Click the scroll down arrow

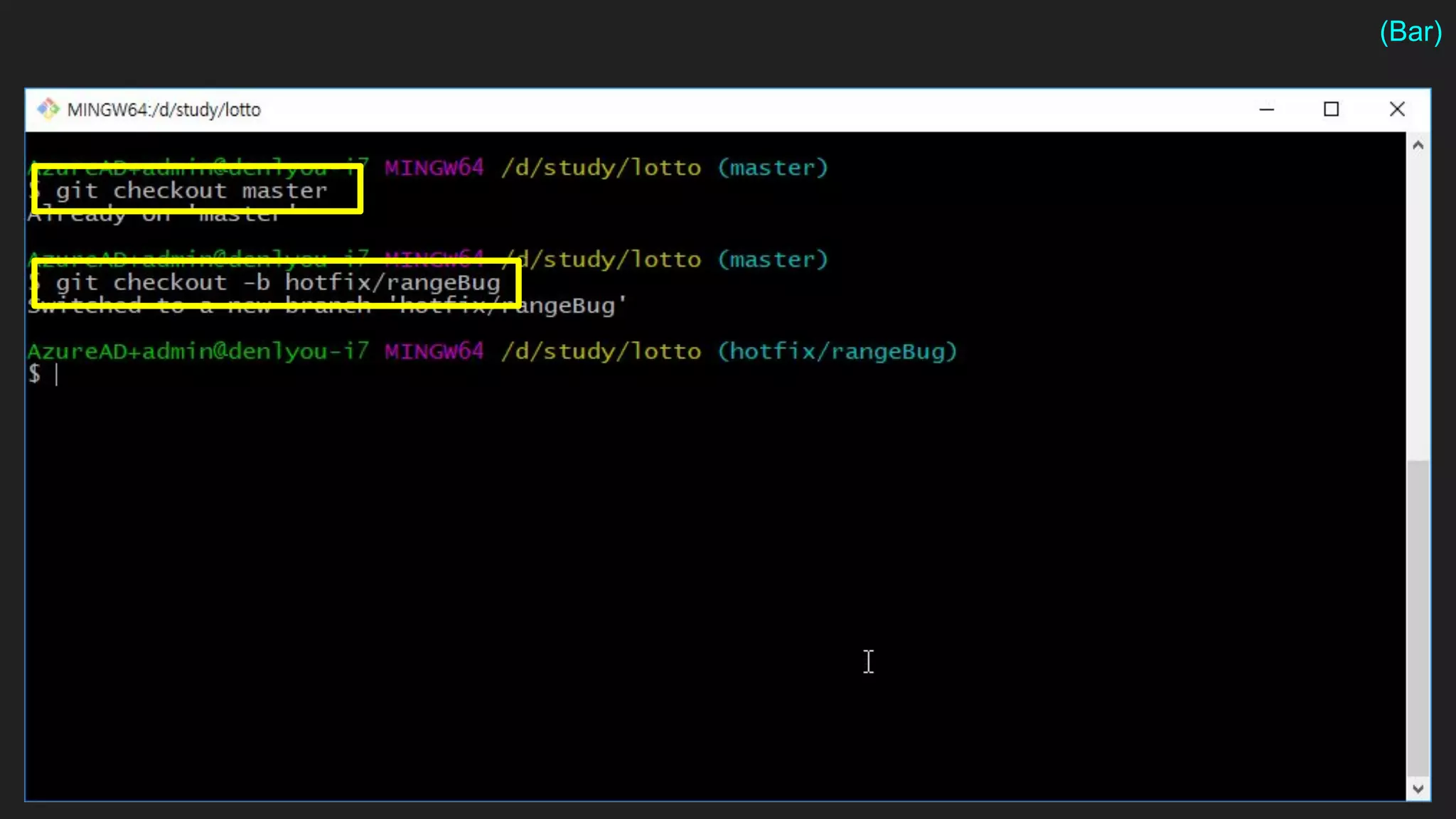(1418, 788)
